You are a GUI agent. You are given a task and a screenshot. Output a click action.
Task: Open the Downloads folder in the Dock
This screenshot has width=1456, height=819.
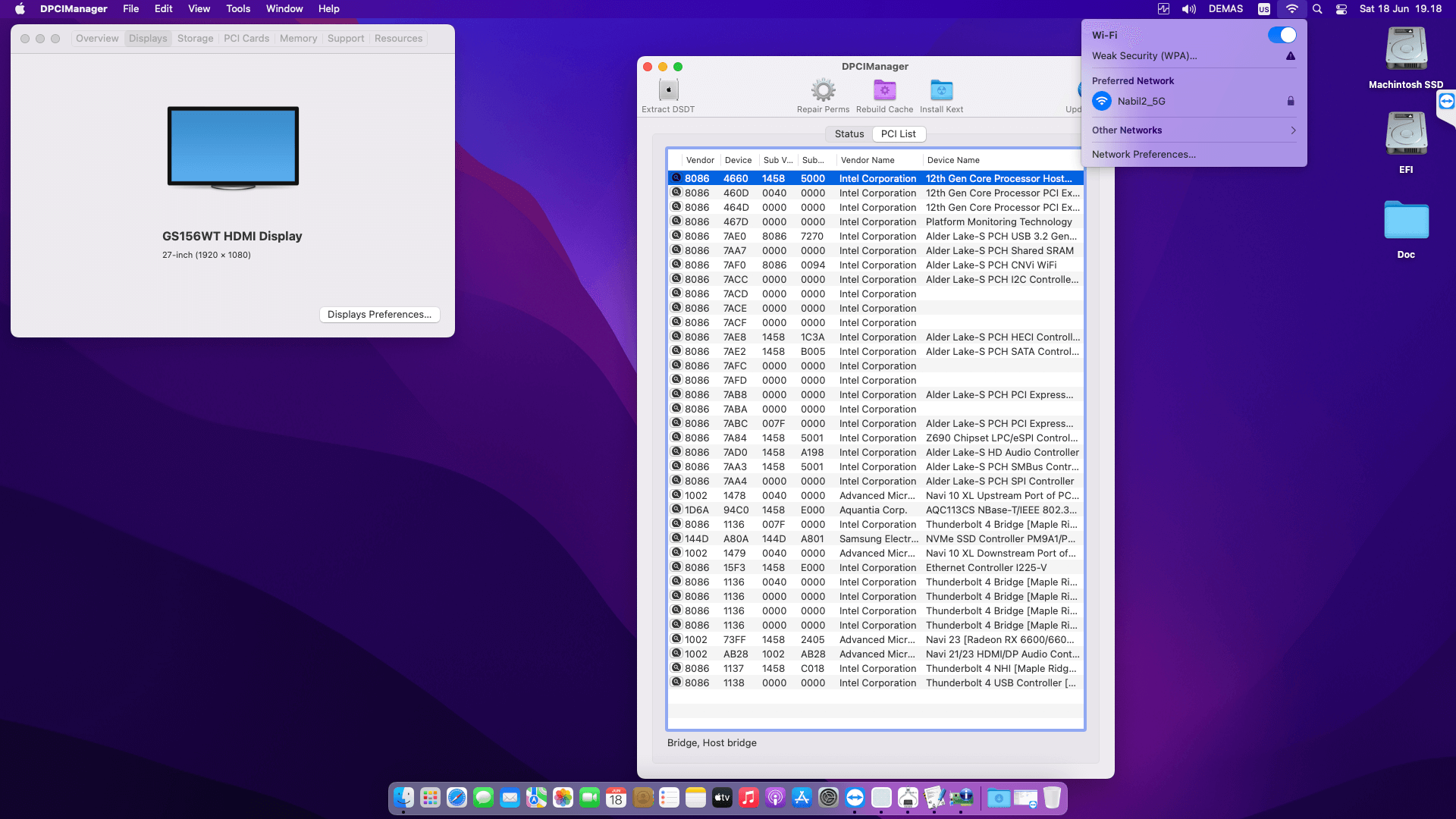tap(999, 798)
